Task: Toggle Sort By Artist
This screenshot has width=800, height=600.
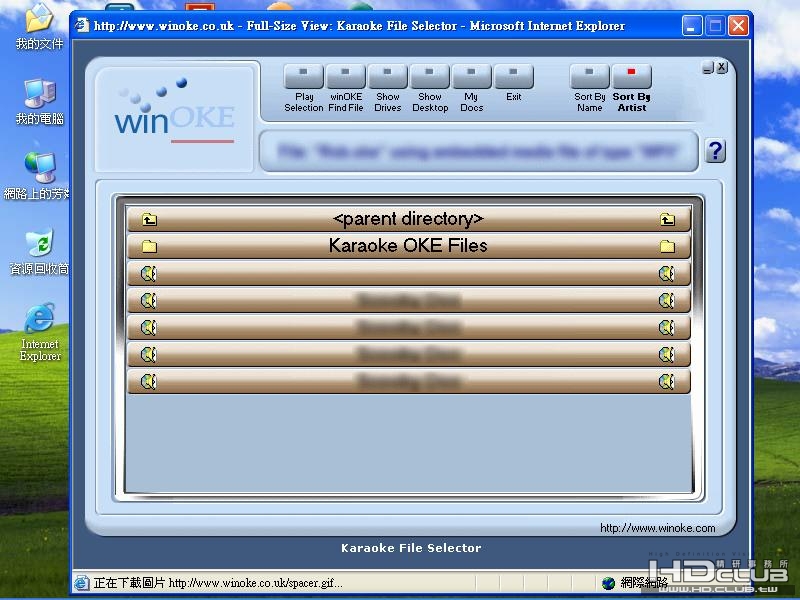Action: [x=632, y=77]
